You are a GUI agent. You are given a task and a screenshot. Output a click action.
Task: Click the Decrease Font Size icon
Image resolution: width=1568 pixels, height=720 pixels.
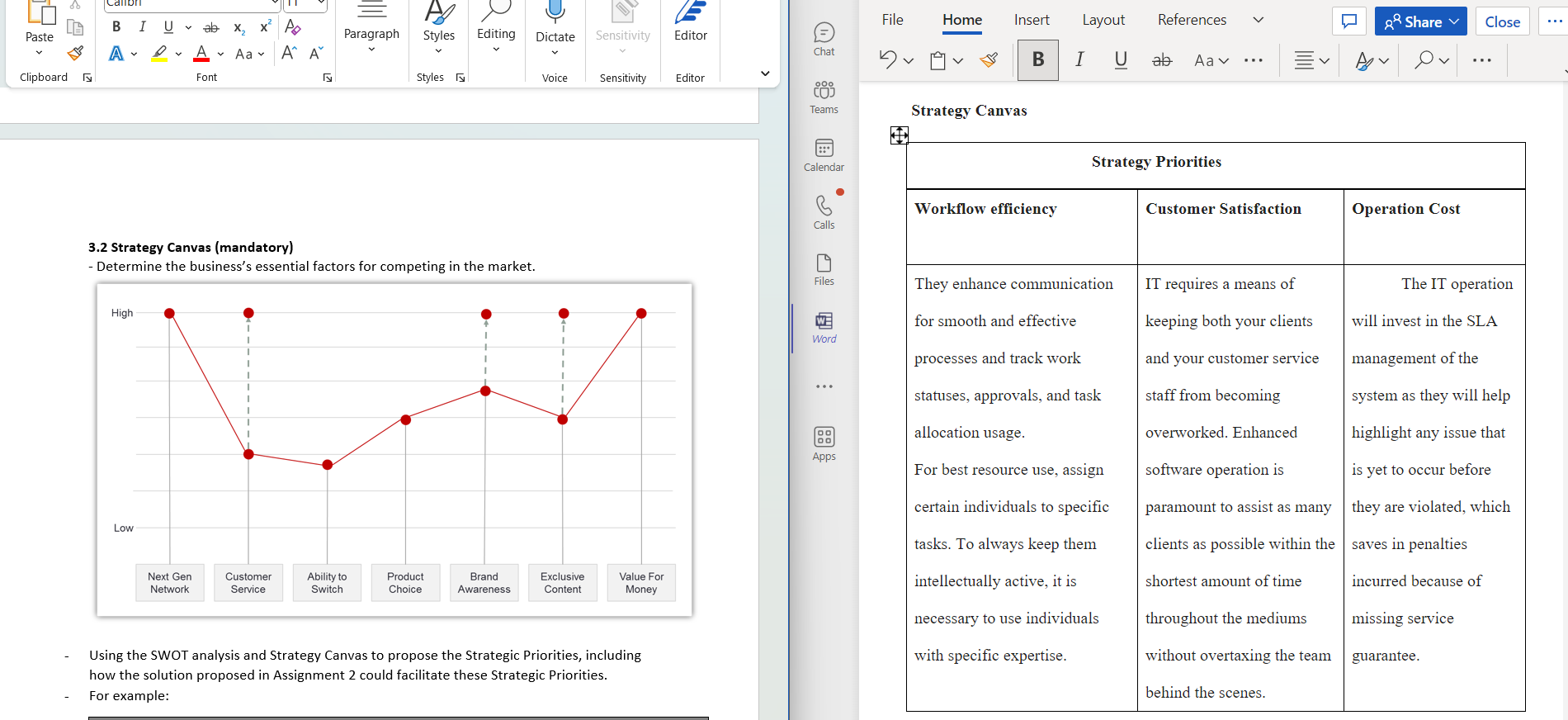(x=316, y=54)
